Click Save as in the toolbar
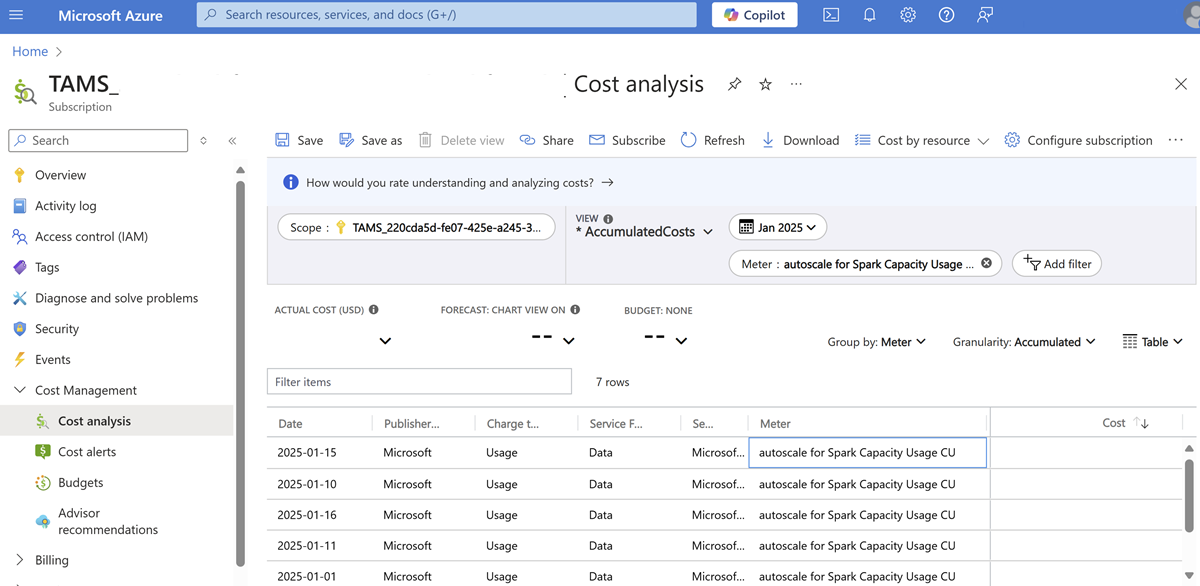 371,141
